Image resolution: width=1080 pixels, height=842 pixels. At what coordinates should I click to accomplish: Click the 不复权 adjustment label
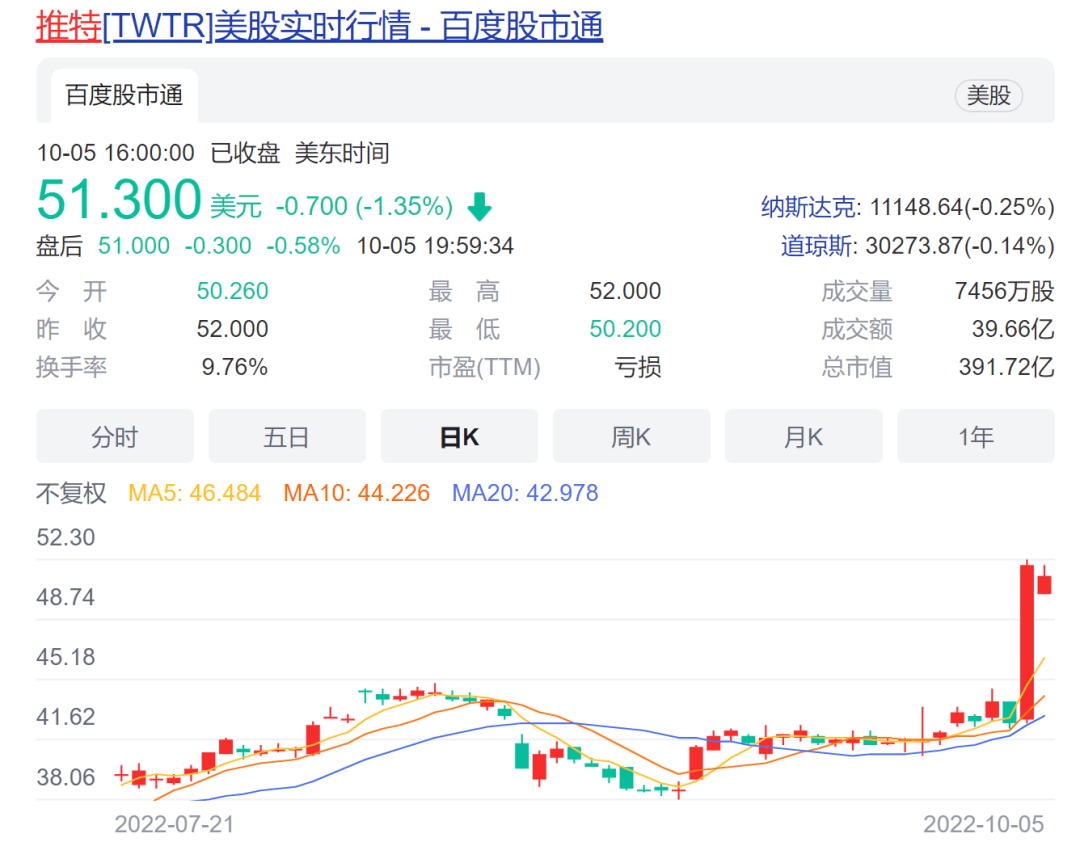[x=71, y=493]
